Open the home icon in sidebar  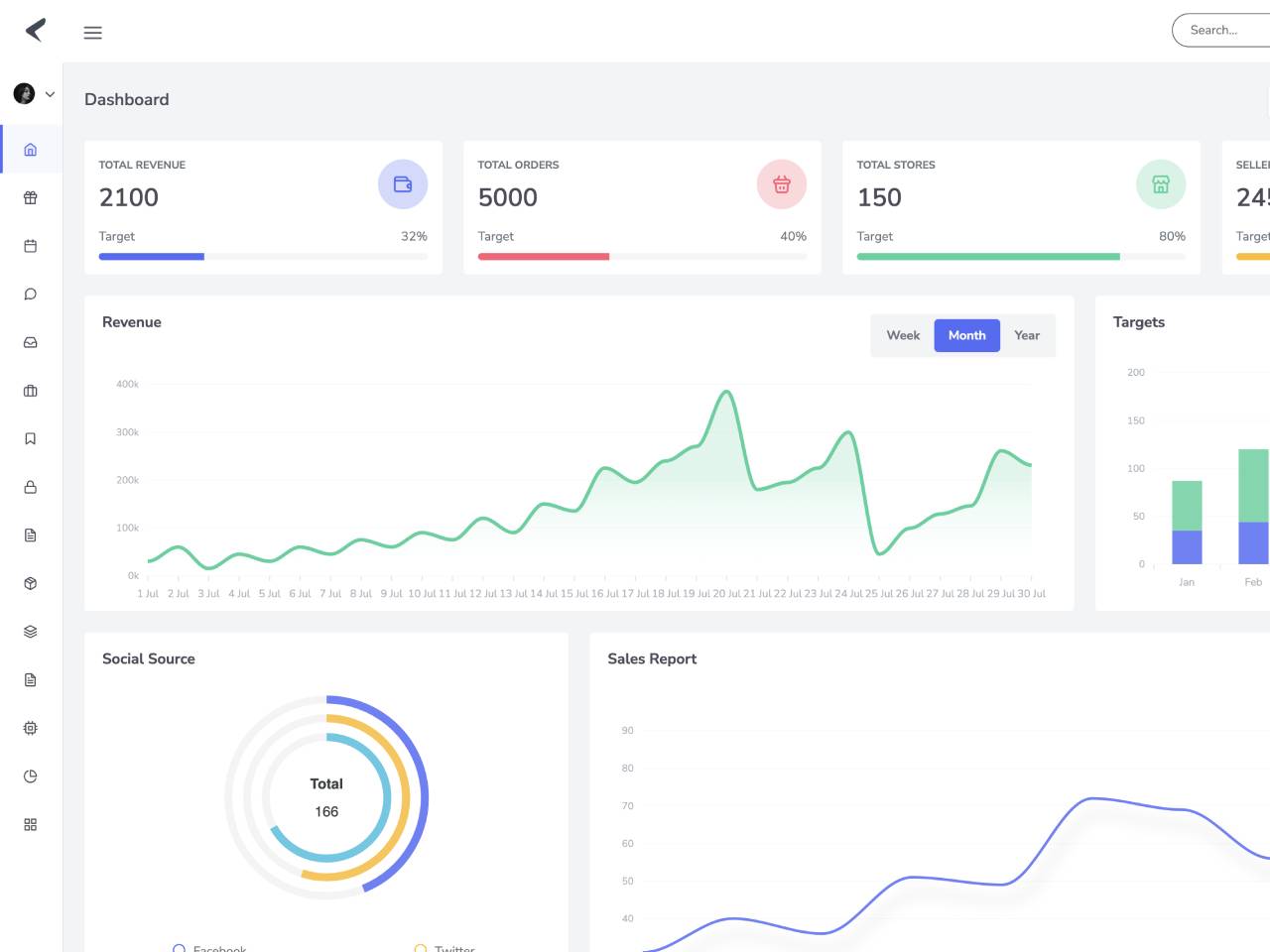(31, 150)
